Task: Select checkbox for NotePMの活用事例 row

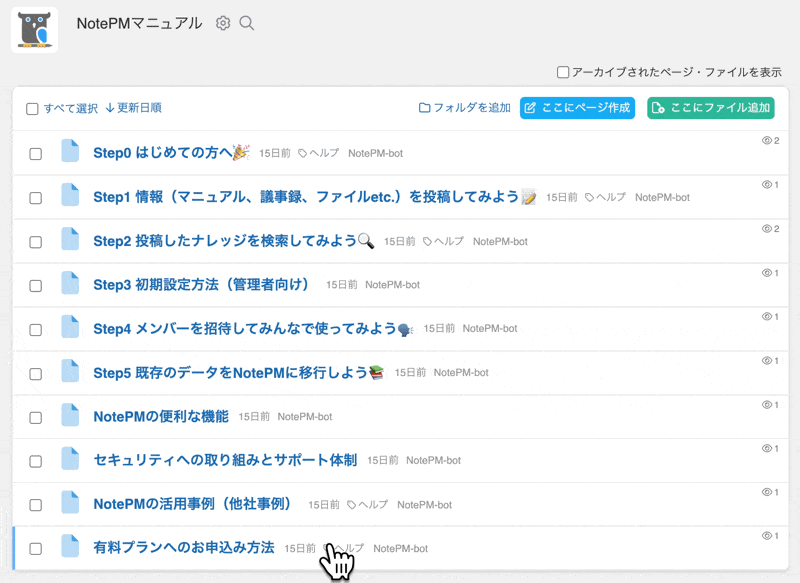Action: click(36, 505)
